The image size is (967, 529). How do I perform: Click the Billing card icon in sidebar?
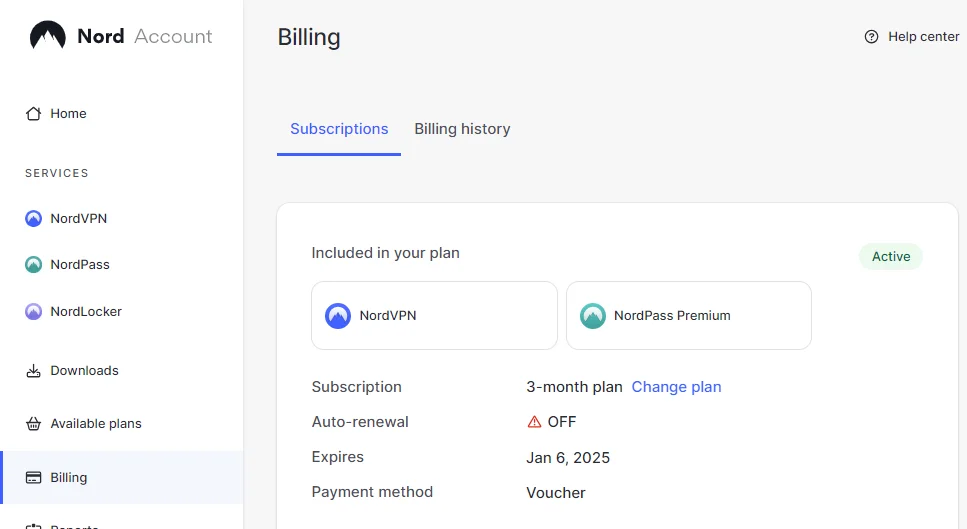click(33, 478)
